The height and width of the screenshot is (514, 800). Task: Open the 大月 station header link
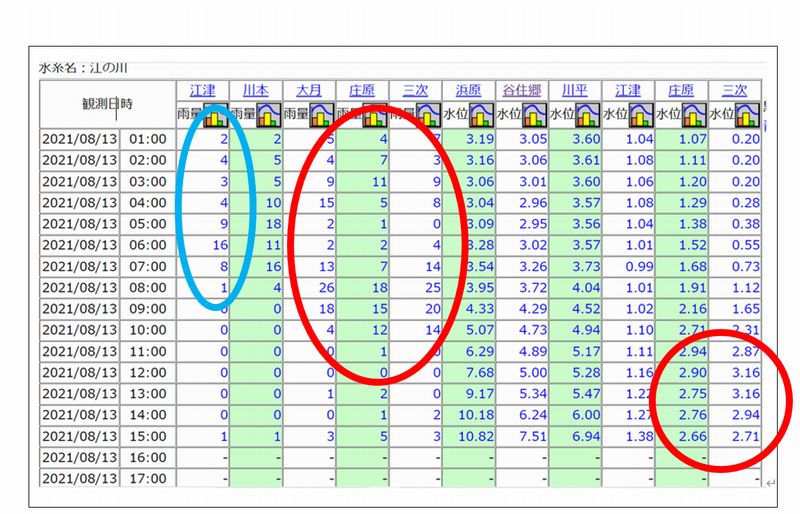pyautogui.click(x=309, y=91)
